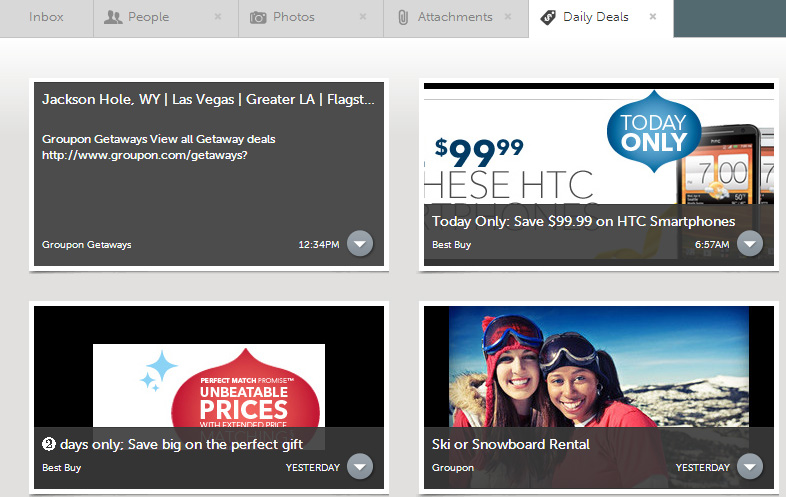The width and height of the screenshot is (786, 497).
Task: Expand the Groupon Getaways card dropdown arrow
Action: [x=360, y=244]
